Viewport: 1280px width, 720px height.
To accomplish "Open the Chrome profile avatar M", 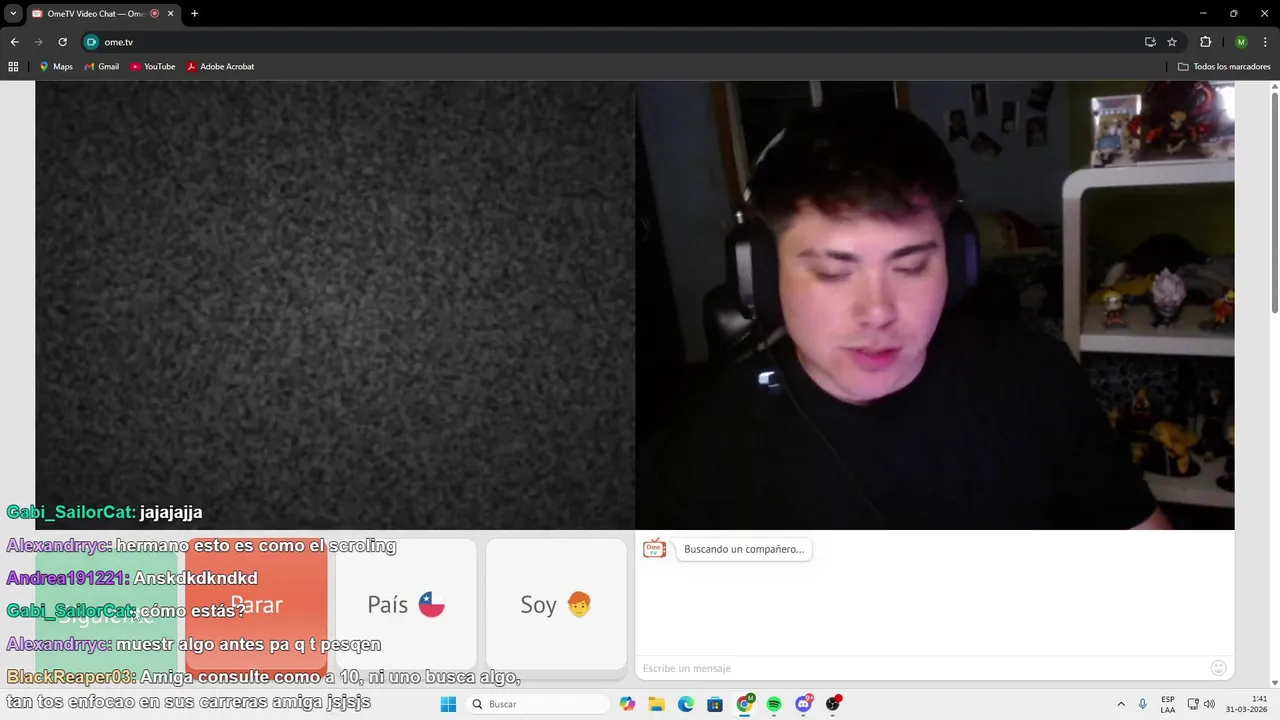I will [x=1241, y=42].
